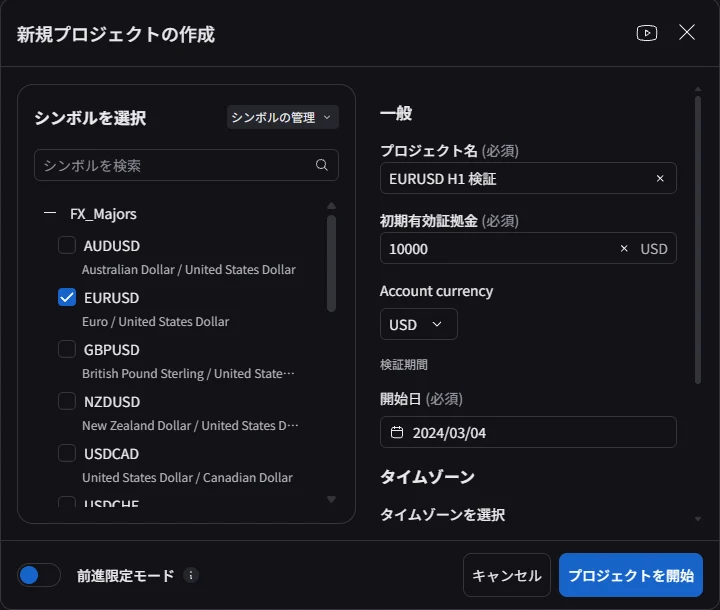Click the AUDUSD symbol name
This screenshot has width=720, height=610.
pos(112,246)
